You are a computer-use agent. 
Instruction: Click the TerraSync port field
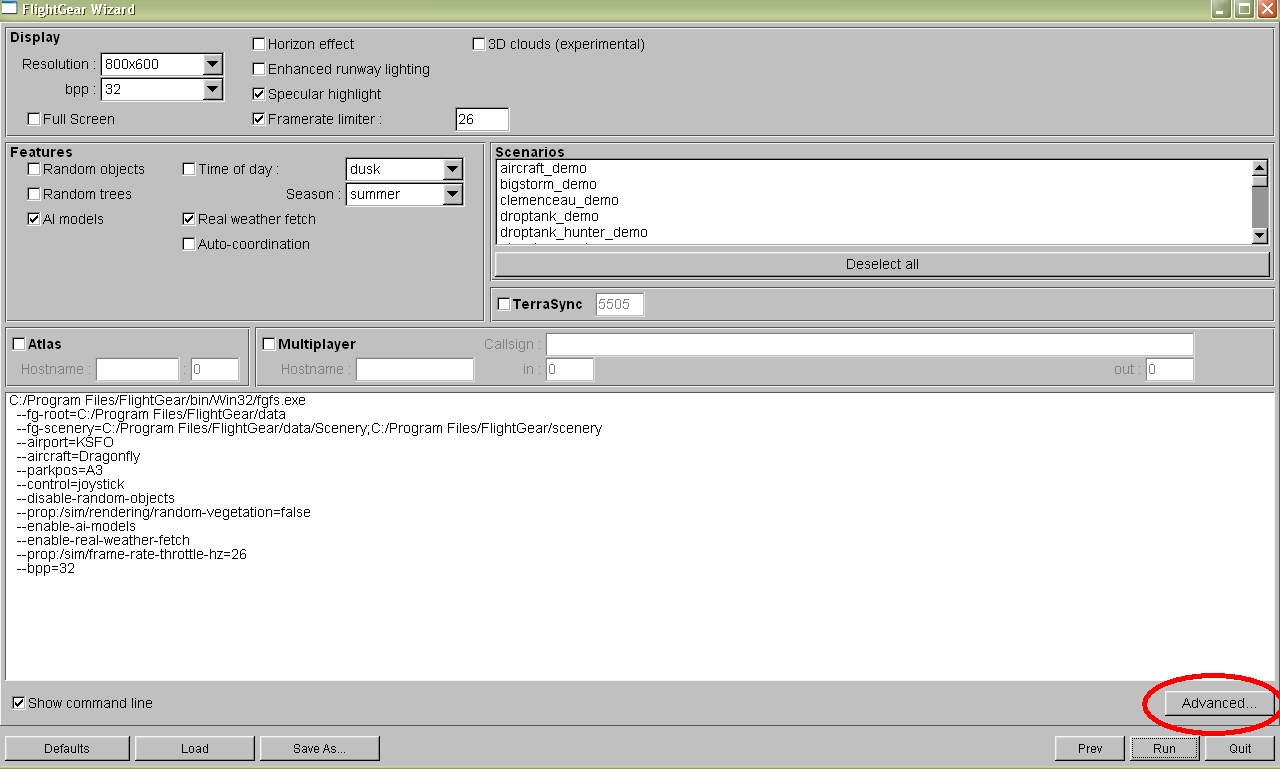pos(620,304)
